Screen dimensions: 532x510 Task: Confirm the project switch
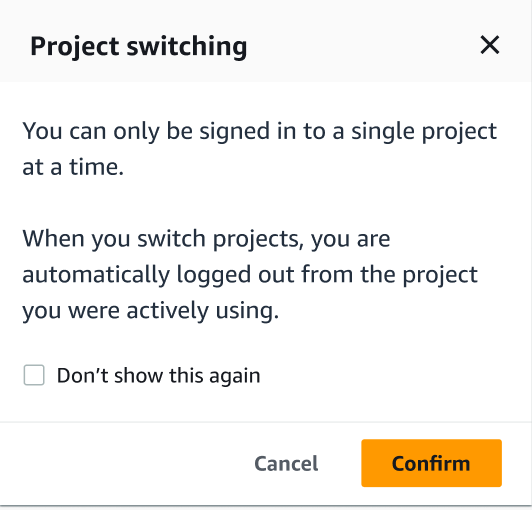coord(431,463)
